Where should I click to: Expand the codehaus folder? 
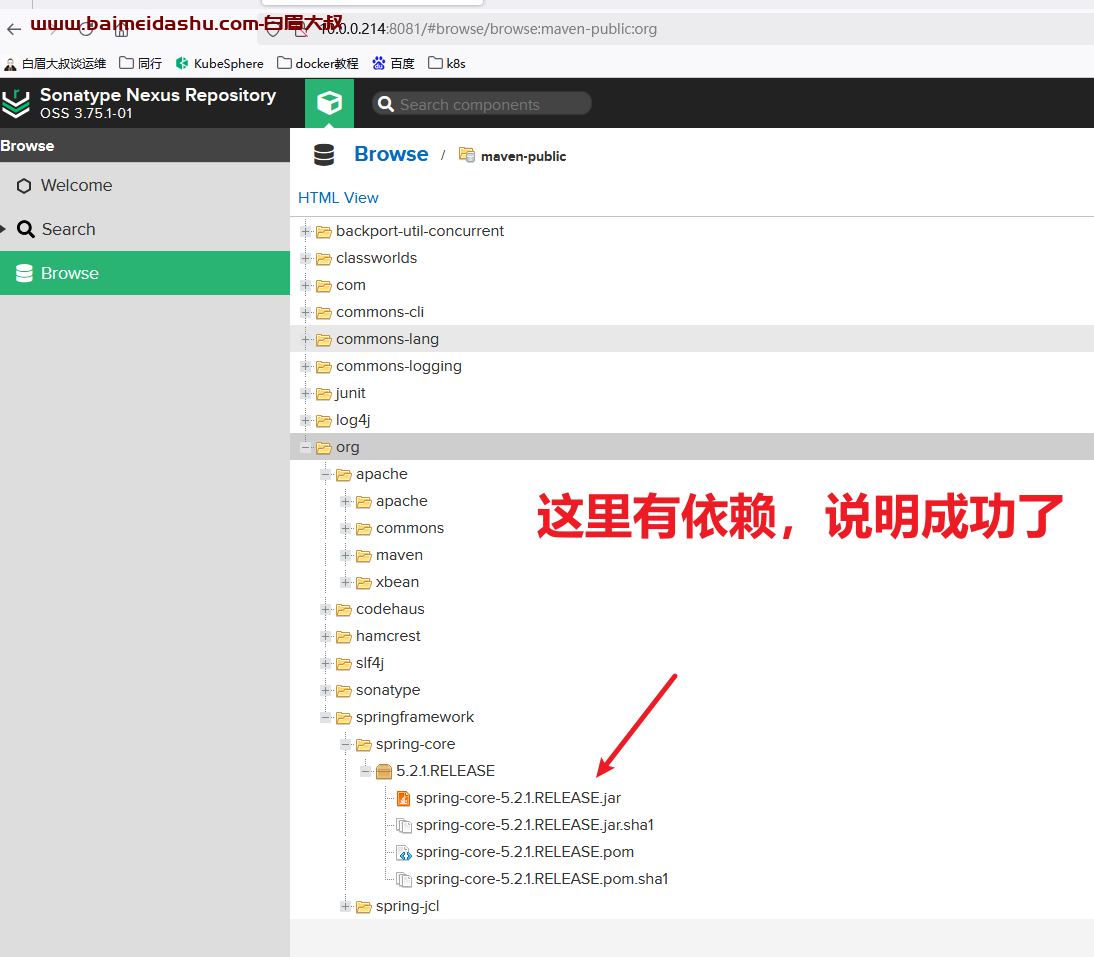[x=326, y=610]
